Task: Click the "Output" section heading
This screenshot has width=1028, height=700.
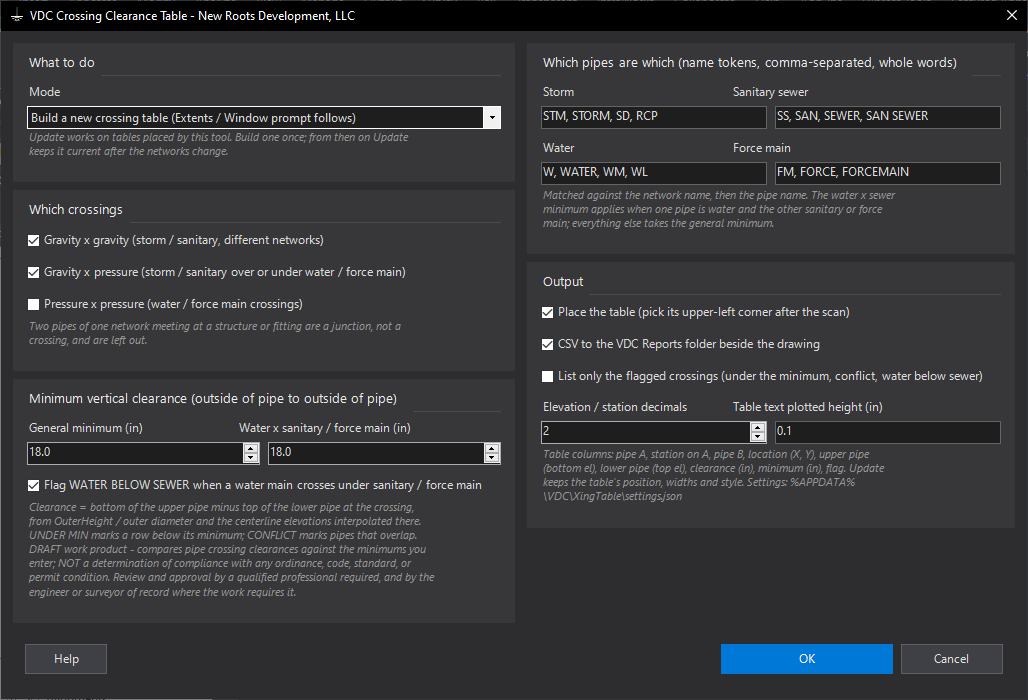Action: tap(563, 282)
